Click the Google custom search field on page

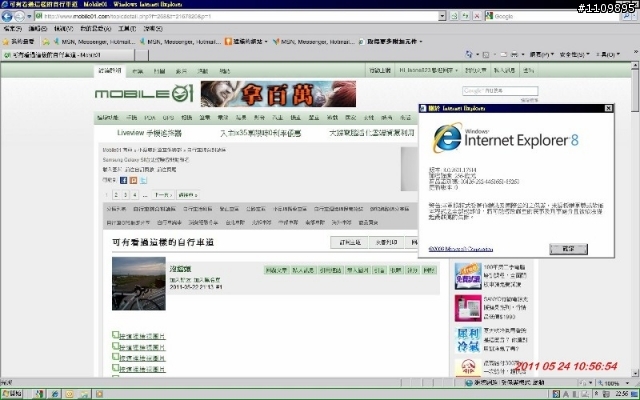[x=500, y=91]
